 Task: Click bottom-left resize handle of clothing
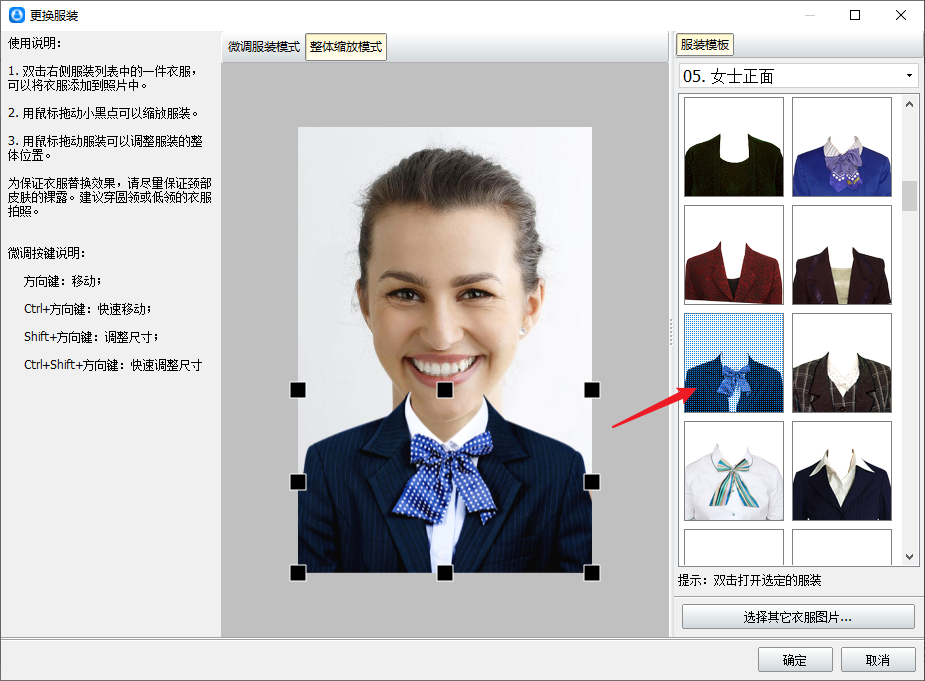pos(298,573)
